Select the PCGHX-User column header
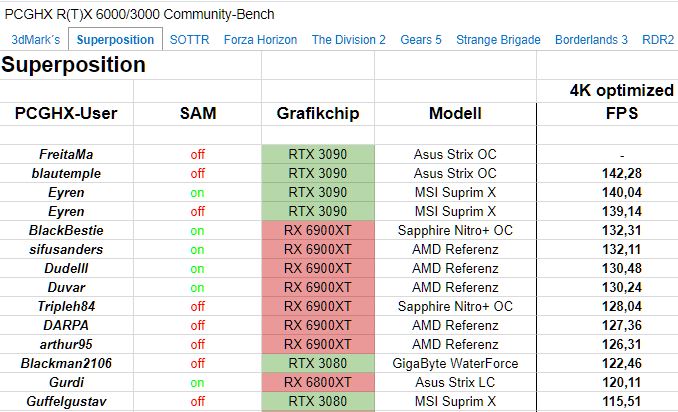 pyautogui.click(x=66, y=113)
